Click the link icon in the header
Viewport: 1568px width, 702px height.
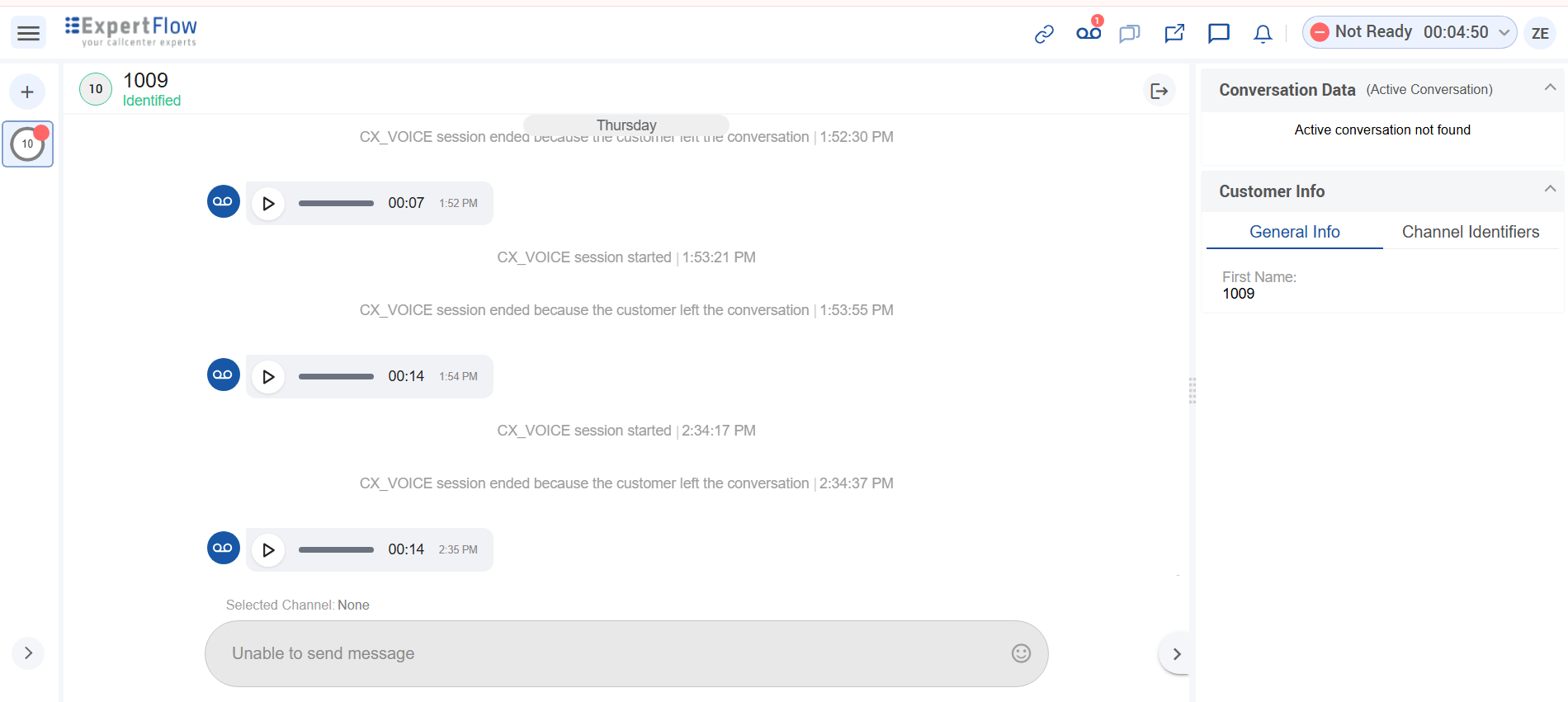[1044, 34]
